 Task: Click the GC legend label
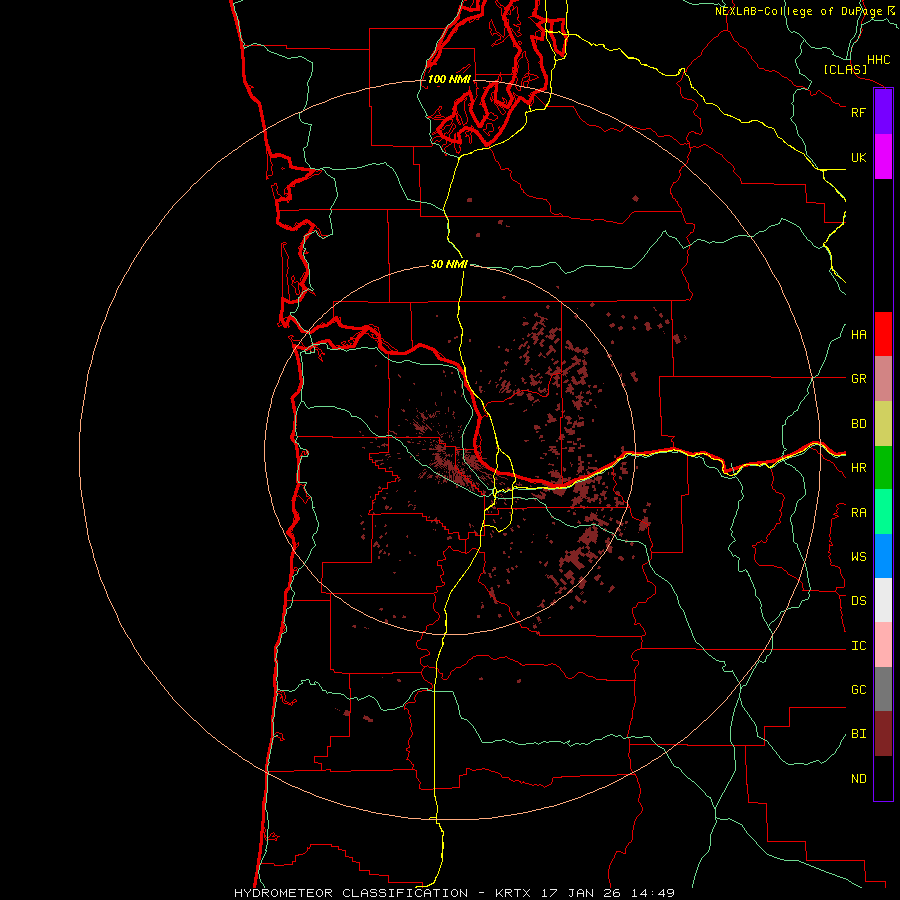[858, 690]
